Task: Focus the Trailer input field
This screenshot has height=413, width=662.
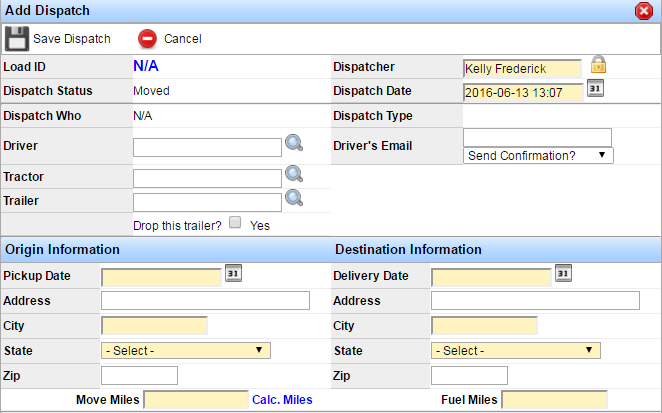Action: pos(207,203)
